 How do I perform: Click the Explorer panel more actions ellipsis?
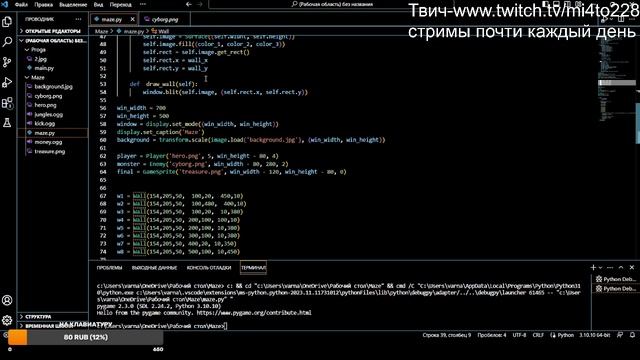pos(78,19)
